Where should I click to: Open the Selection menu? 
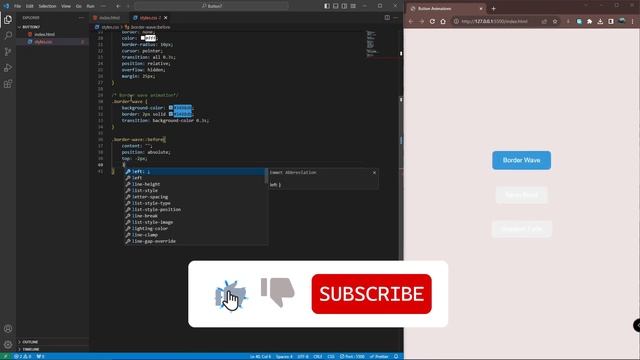[47, 6]
